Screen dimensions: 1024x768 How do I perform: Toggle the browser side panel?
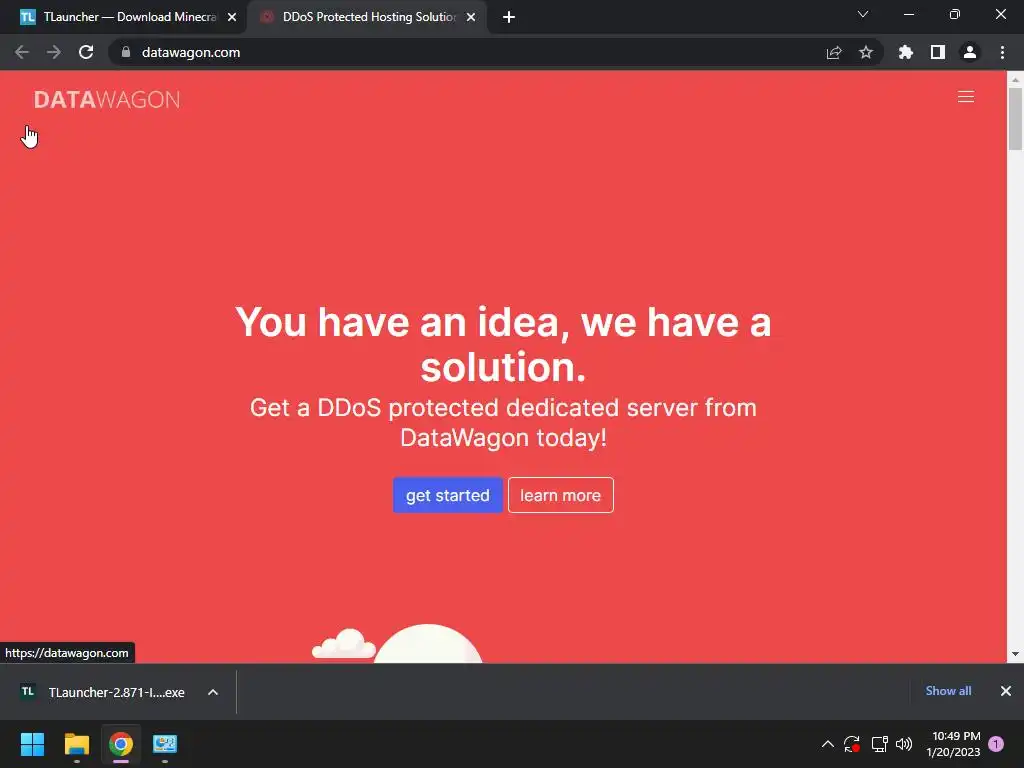[x=938, y=52]
